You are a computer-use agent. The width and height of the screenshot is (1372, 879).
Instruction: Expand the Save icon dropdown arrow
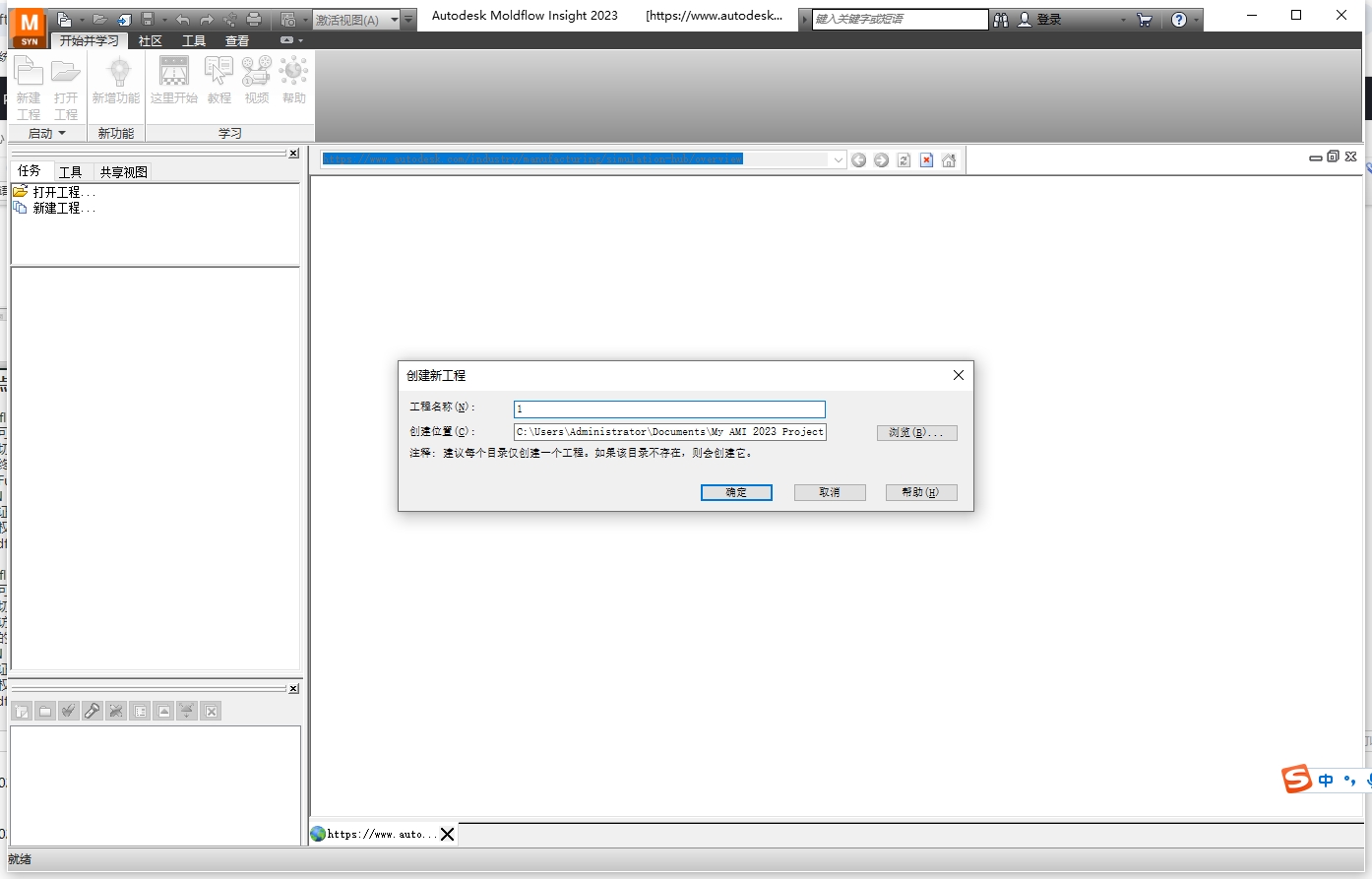tap(164, 20)
